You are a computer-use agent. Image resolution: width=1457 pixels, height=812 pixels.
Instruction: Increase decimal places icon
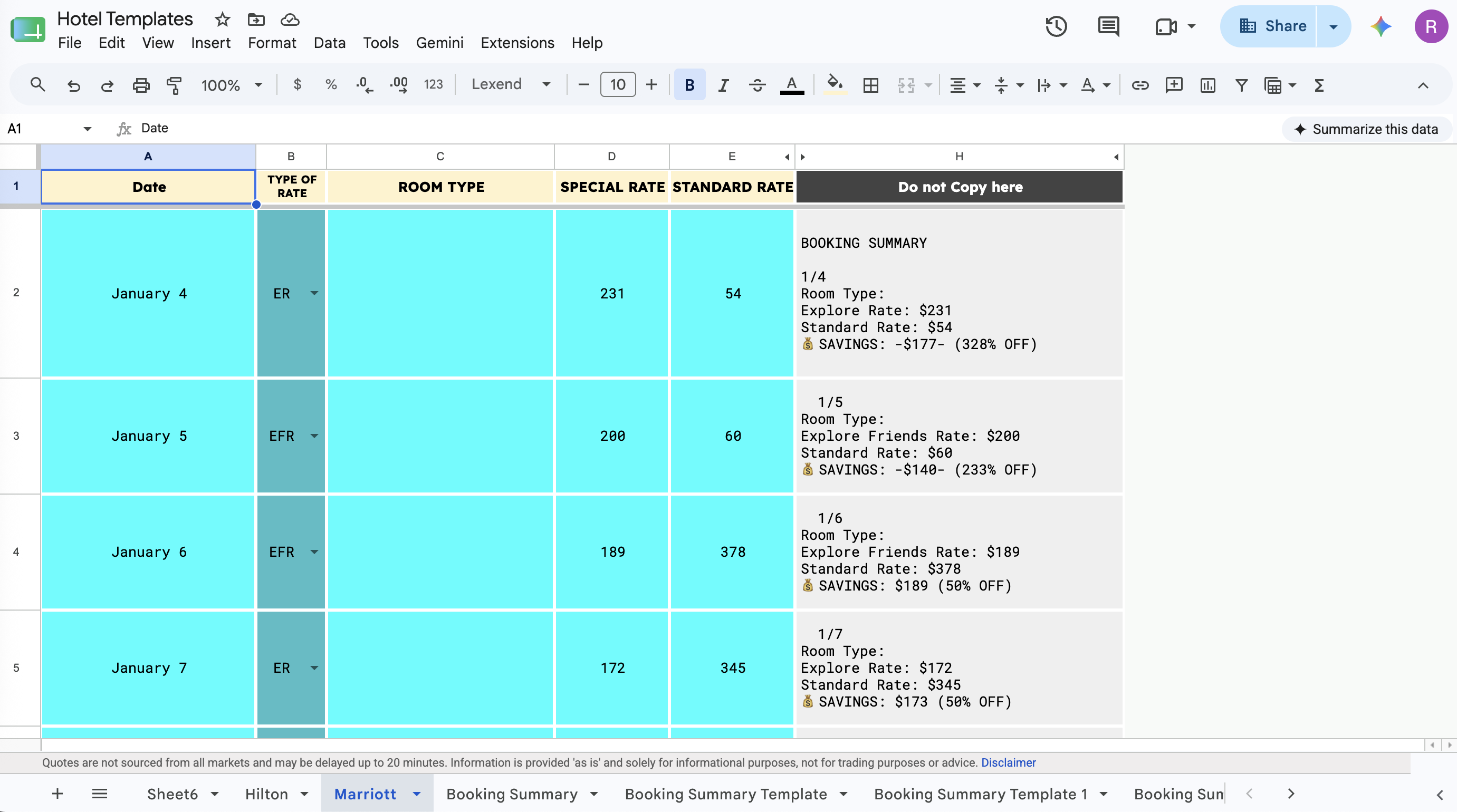pyautogui.click(x=399, y=85)
